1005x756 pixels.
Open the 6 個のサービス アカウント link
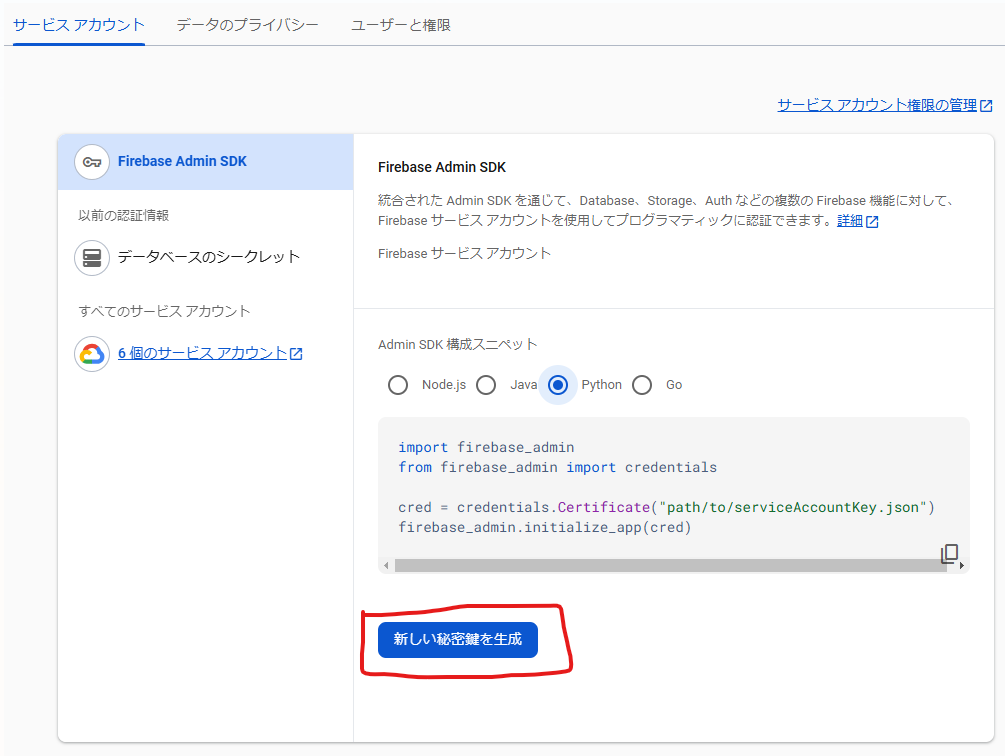203,353
